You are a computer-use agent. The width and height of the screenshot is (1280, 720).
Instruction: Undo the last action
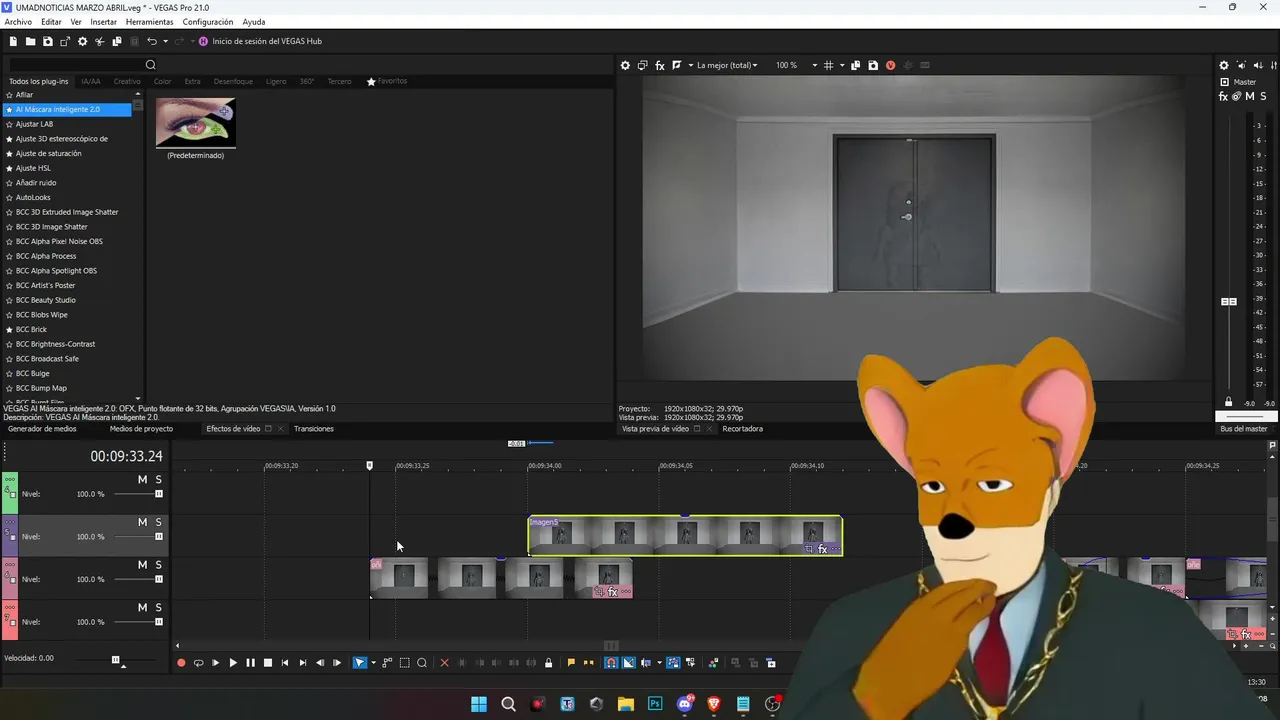pyautogui.click(x=152, y=41)
